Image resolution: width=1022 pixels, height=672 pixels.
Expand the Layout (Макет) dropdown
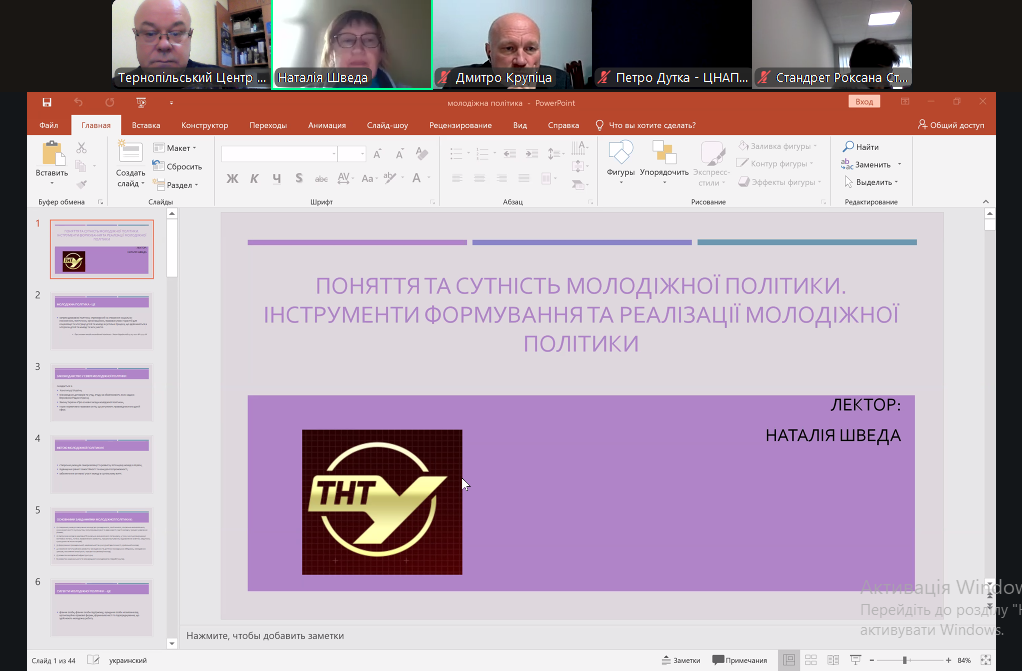[x=175, y=148]
